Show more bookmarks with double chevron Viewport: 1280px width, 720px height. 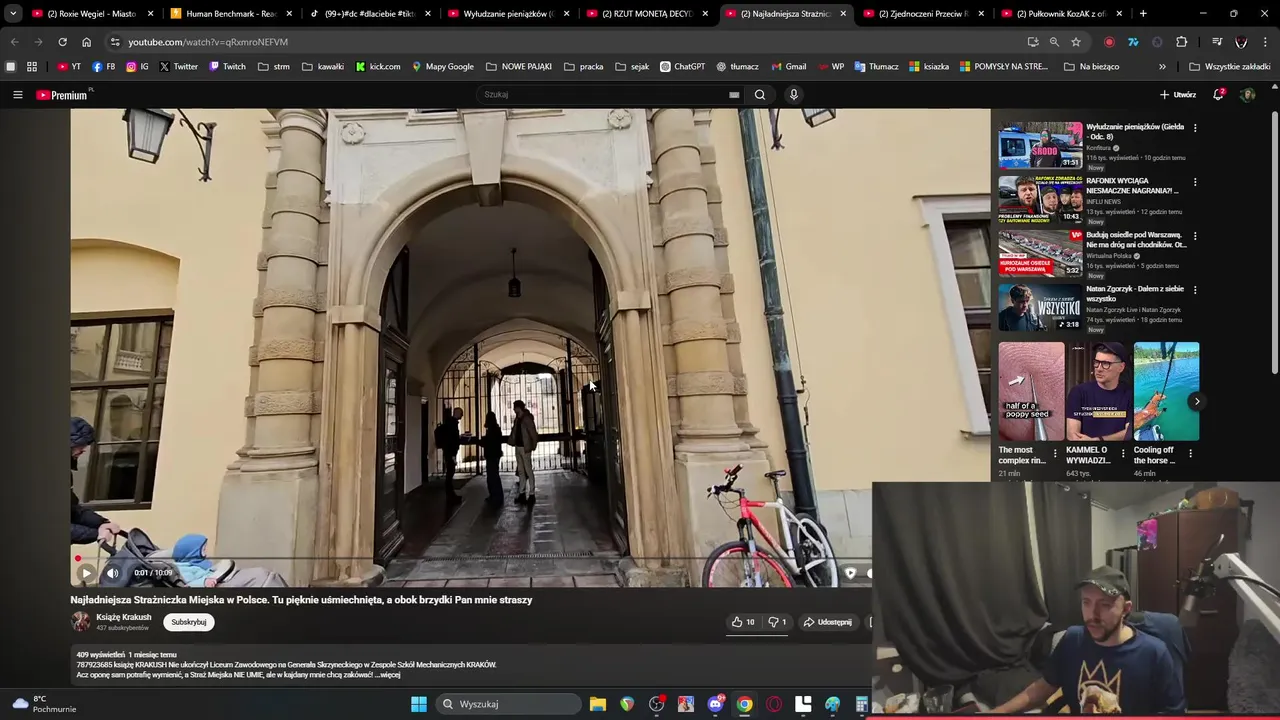pyautogui.click(x=1162, y=67)
